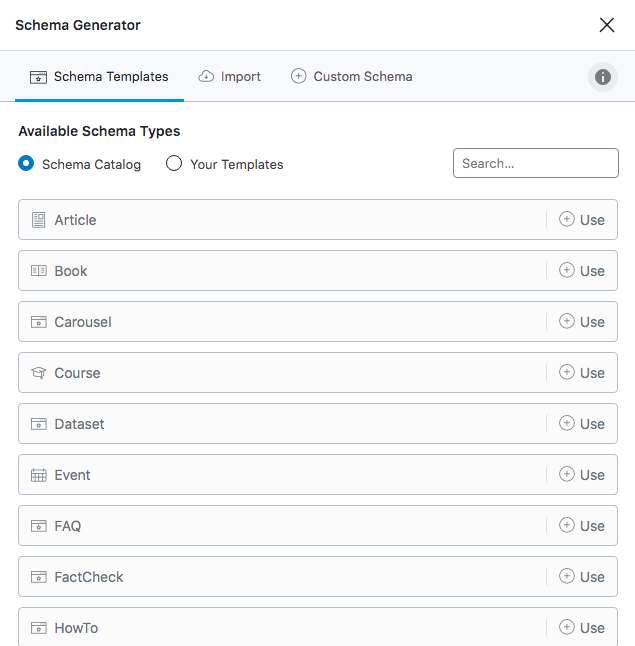Screen dimensions: 635x646
Task: Click the plus icon in the Dataset row
Action: coord(567,424)
